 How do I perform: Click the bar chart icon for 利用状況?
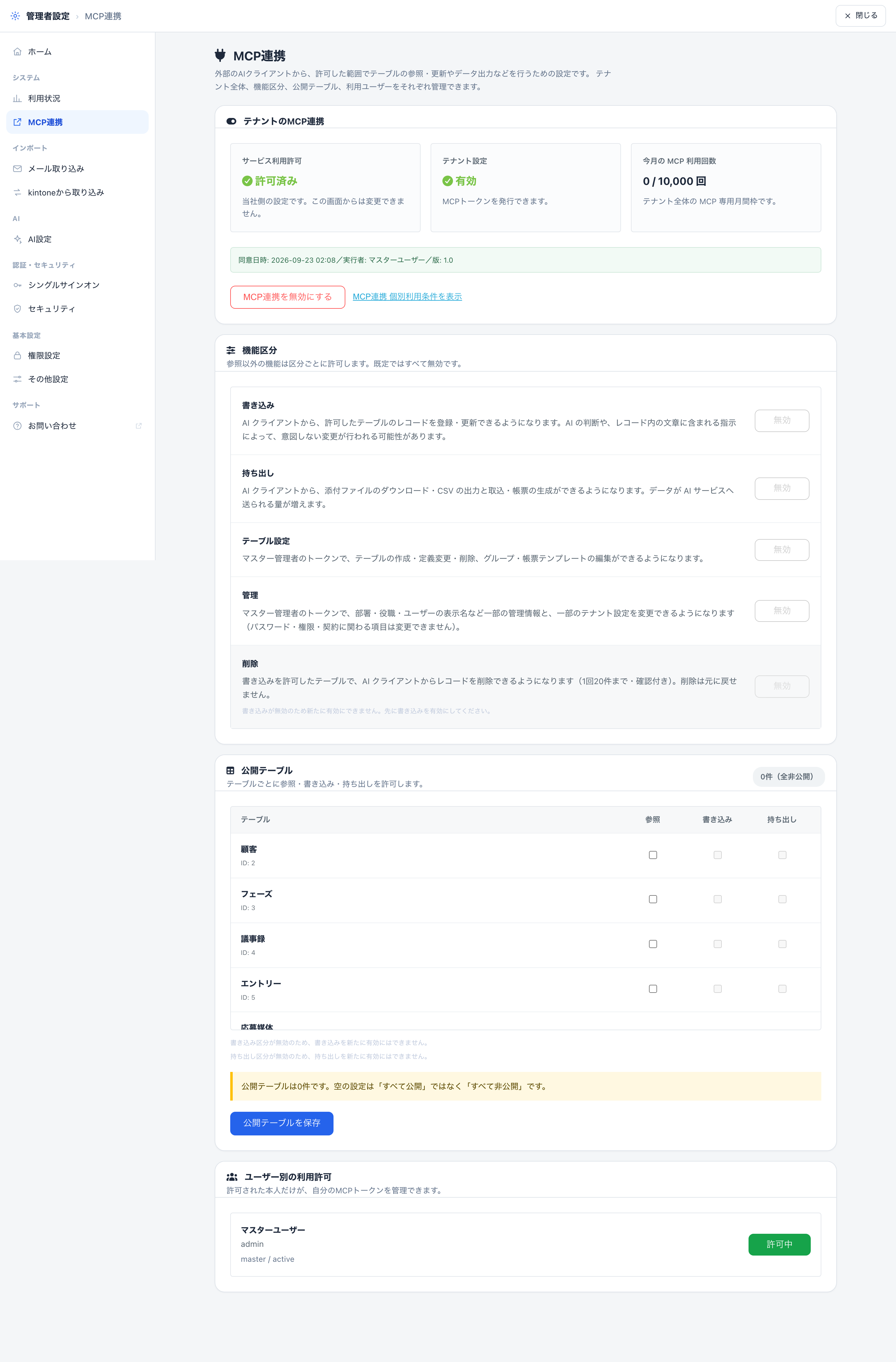tap(17, 98)
